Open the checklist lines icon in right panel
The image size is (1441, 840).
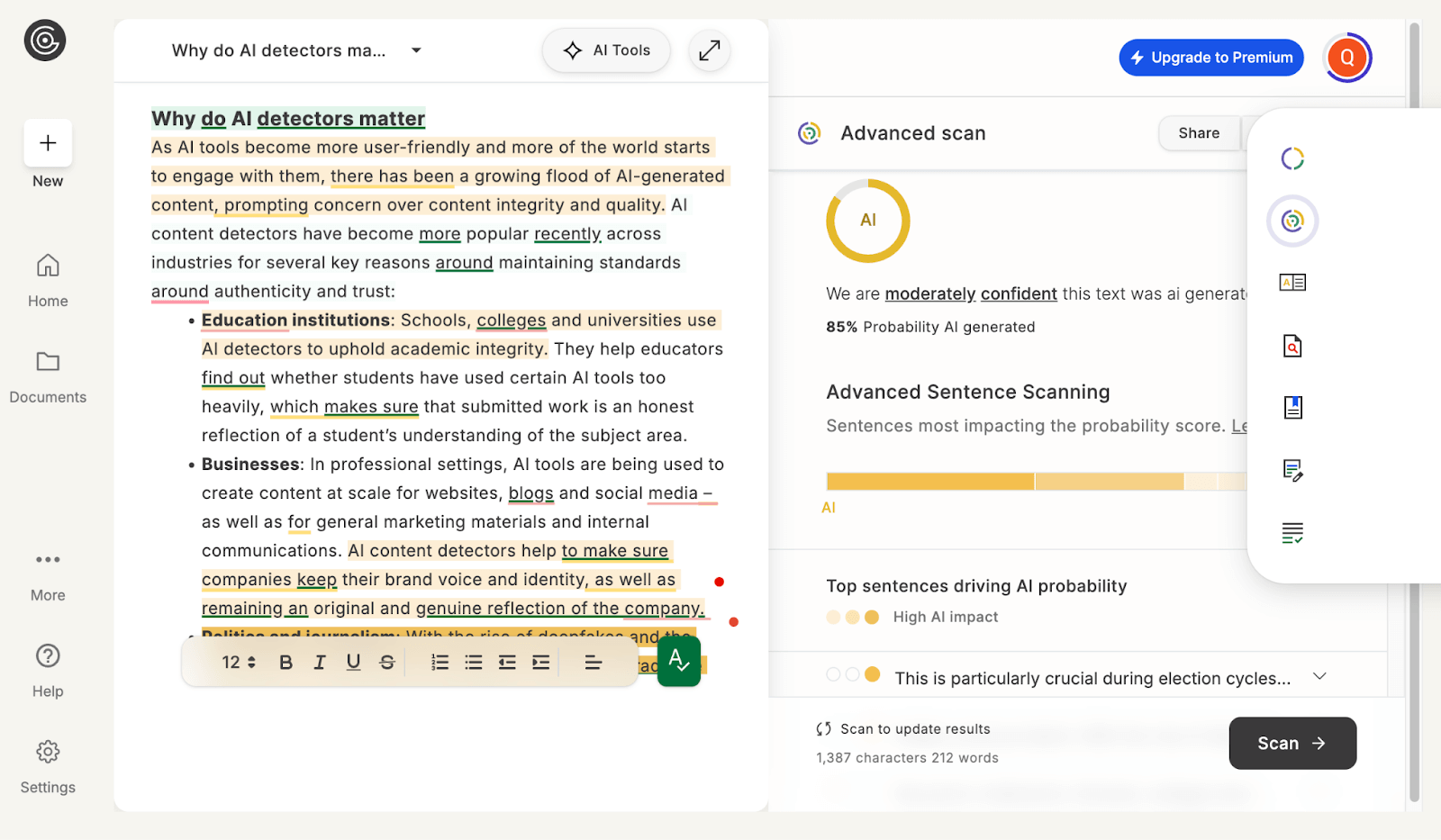pyautogui.click(x=1292, y=533)
